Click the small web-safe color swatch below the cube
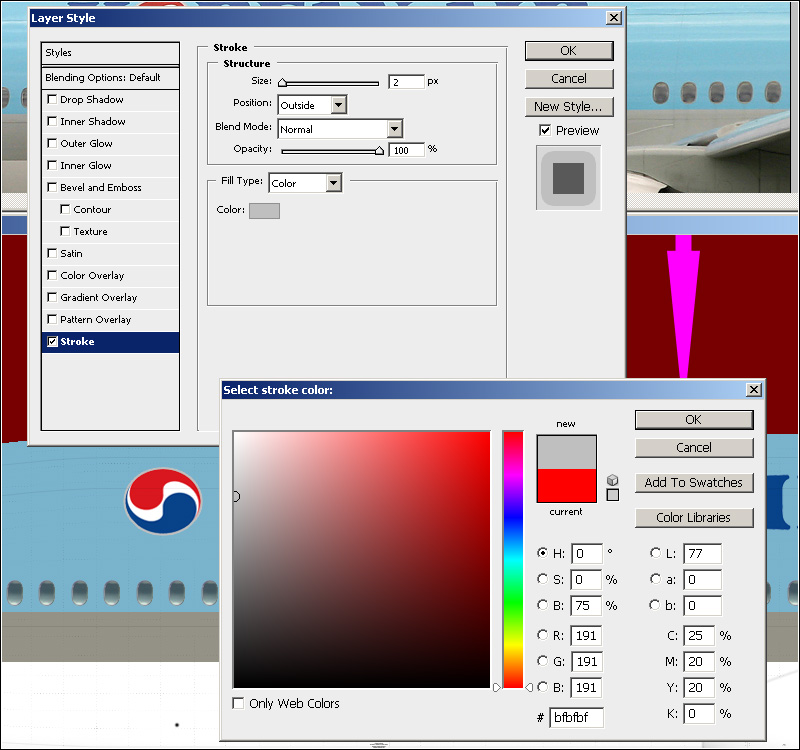Screen dimensions: 800x750 pyautogui.click(x=613, y=494)
